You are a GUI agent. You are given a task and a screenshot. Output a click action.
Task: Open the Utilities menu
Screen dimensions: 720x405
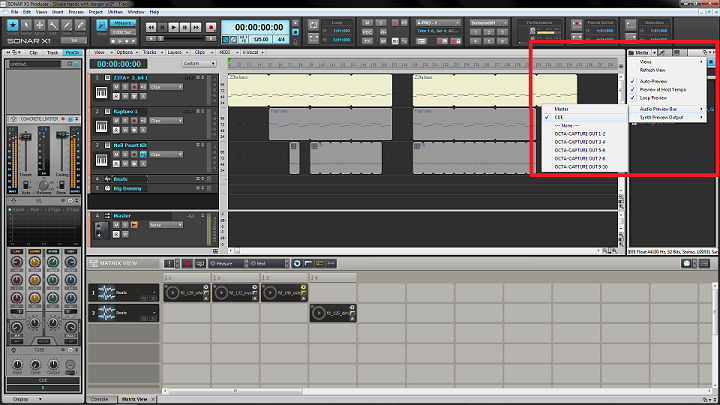coord(115,12)
